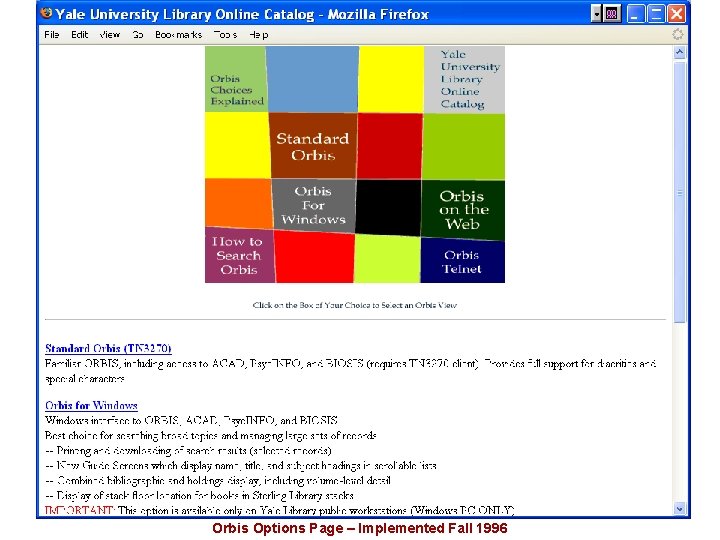The image size is (720, 540).
Task: Open the Orbis for Windows link
Action: 91,405
